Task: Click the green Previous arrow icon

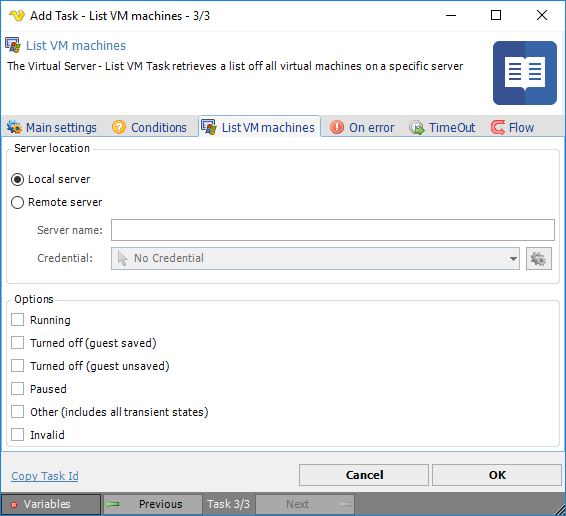Action: [113, 504]
